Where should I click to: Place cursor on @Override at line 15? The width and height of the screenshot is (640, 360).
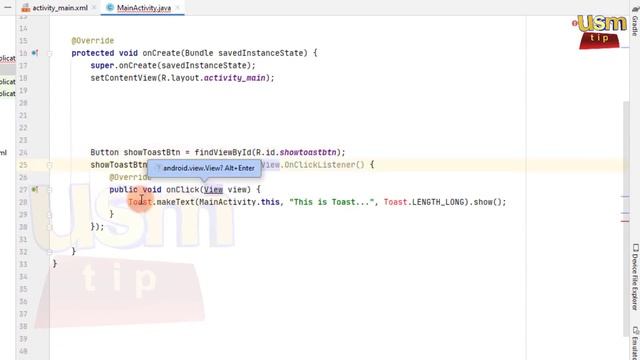[93, 41]
